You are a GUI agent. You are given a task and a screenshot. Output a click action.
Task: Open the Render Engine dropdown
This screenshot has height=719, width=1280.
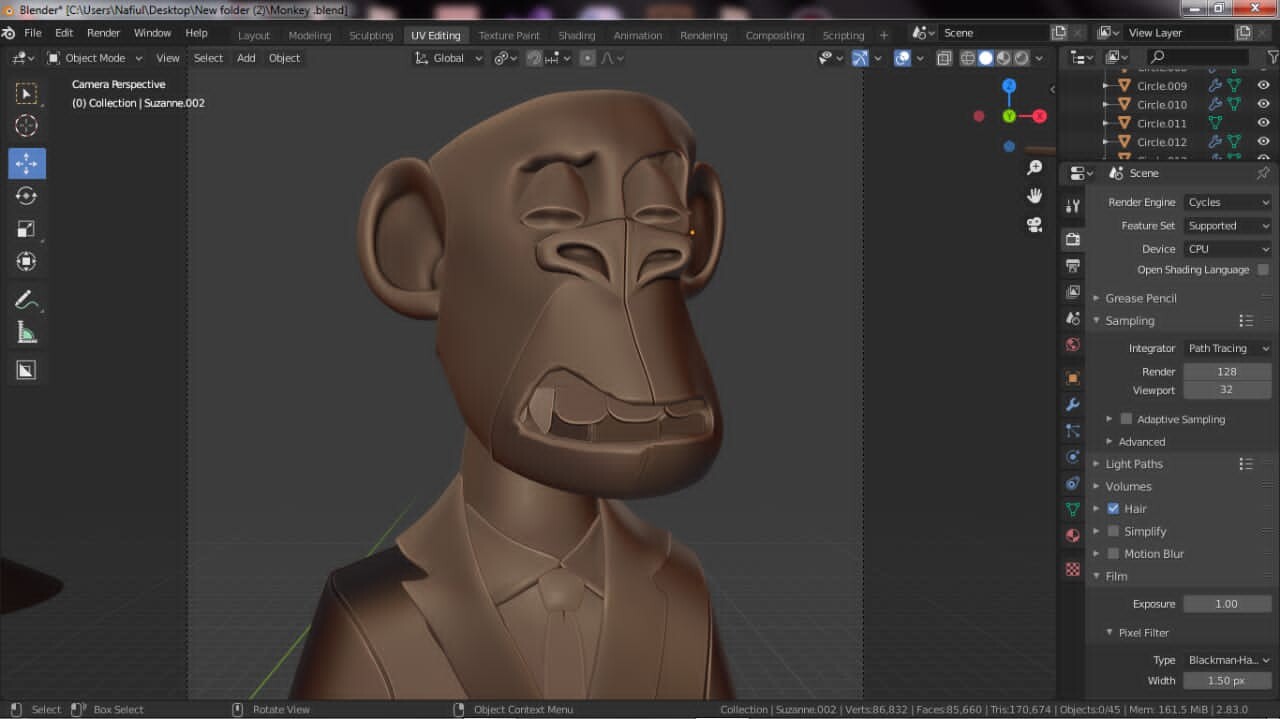coord(1228,201)
